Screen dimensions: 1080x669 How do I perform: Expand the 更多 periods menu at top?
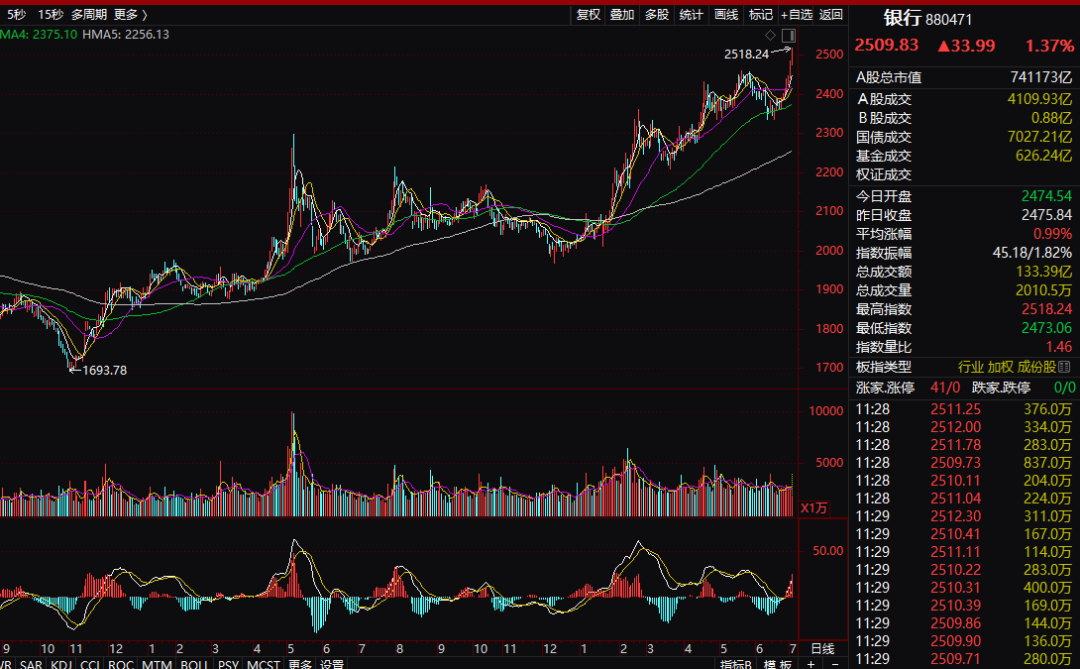[129, 14]
